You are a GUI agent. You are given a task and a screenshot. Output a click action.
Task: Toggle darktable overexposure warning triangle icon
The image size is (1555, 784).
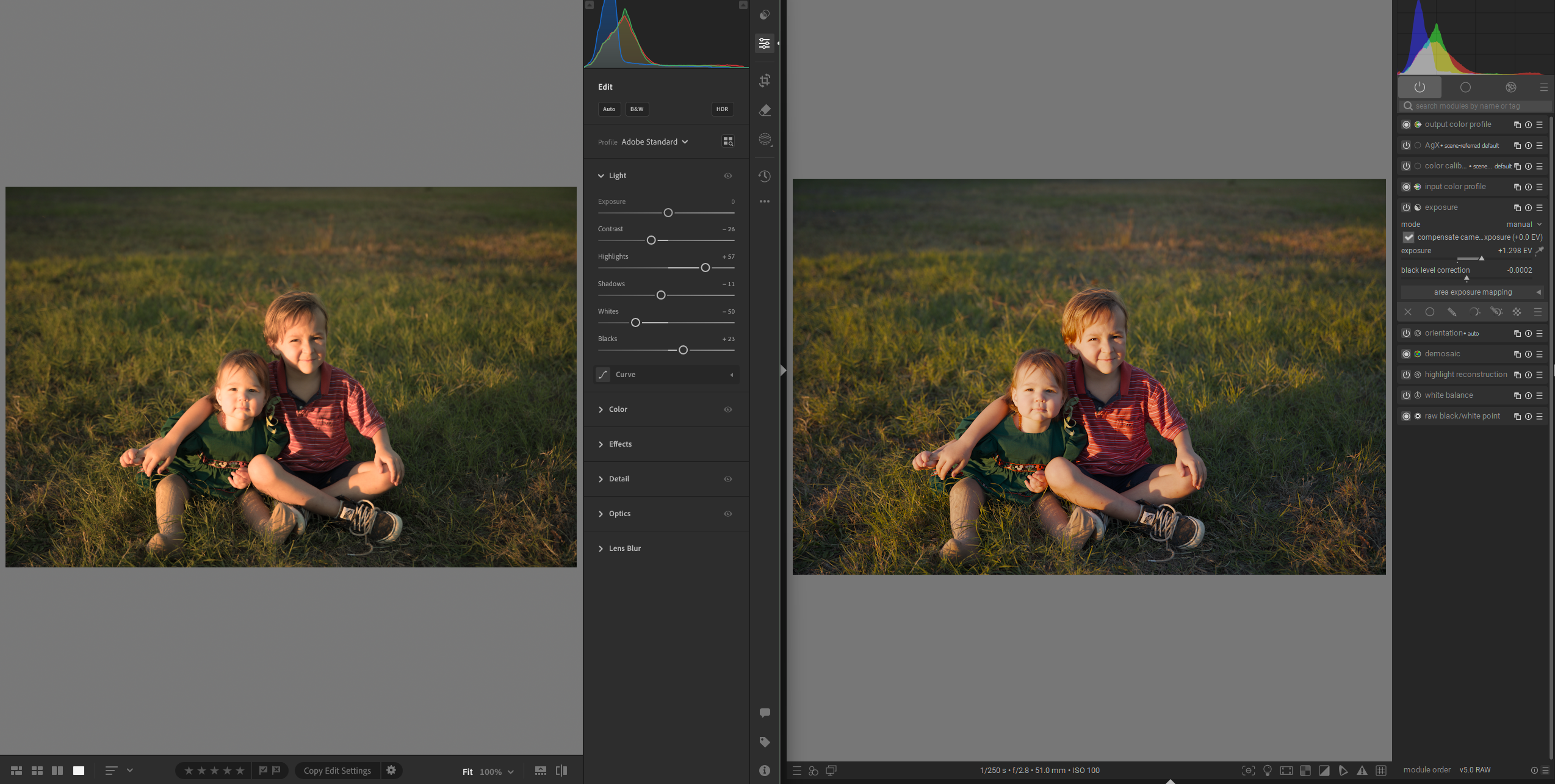click(1362, 771)
